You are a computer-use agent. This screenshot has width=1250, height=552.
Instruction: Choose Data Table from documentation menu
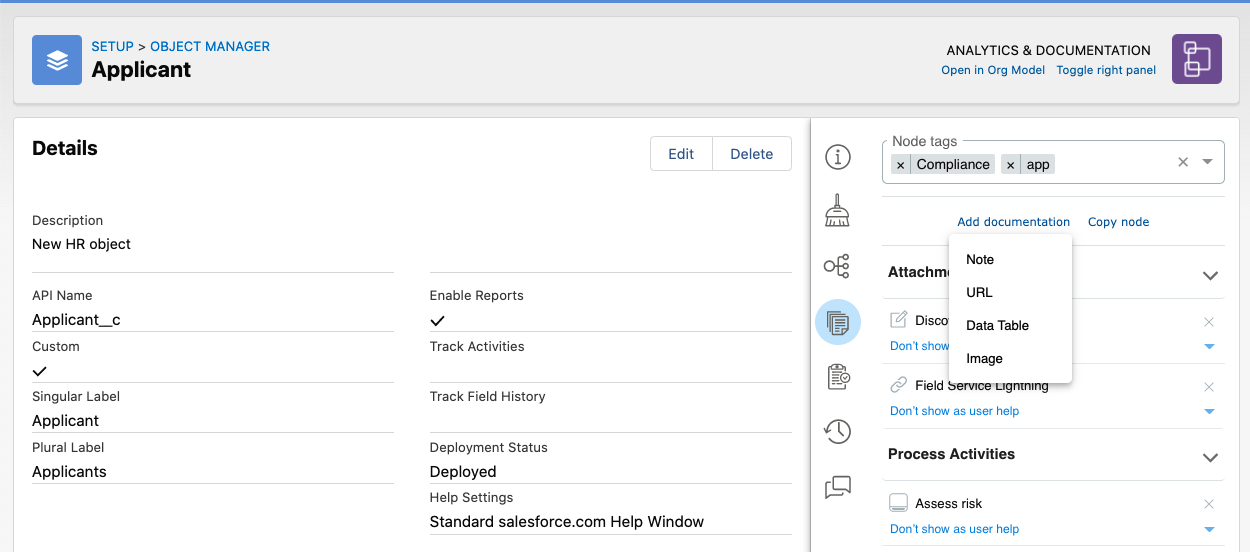997,325
